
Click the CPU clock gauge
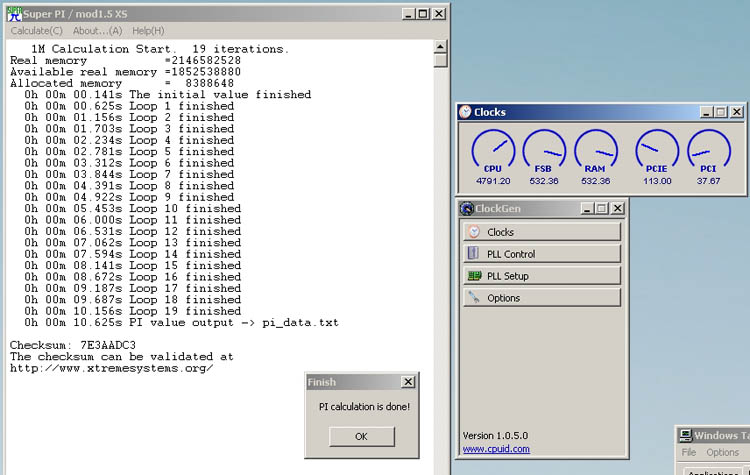[x=493, y=151]
